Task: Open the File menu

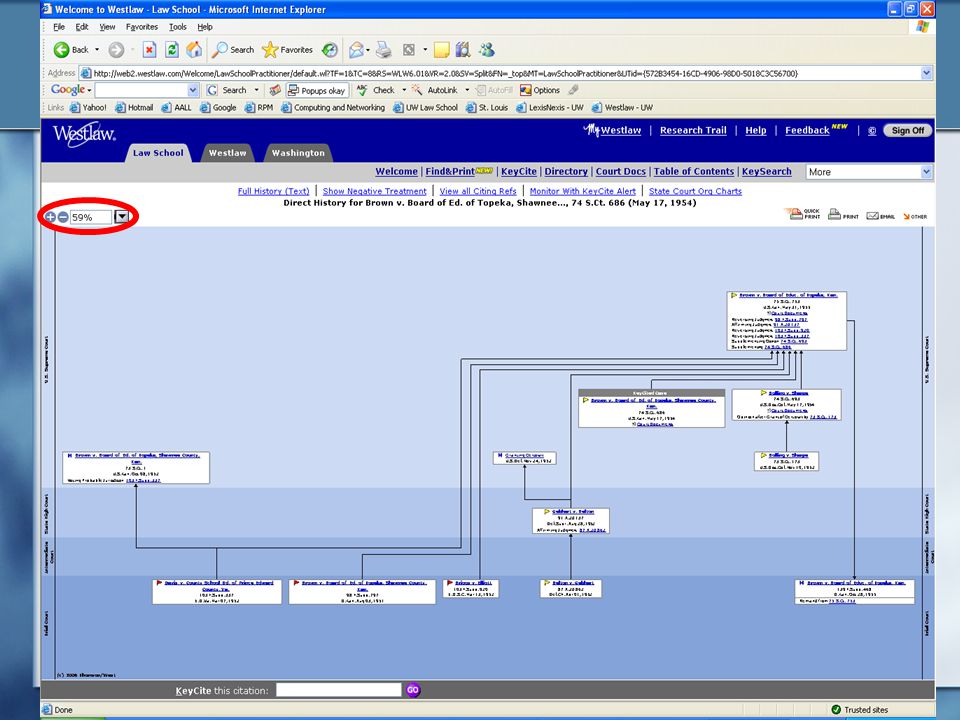Action: (59, 27)
